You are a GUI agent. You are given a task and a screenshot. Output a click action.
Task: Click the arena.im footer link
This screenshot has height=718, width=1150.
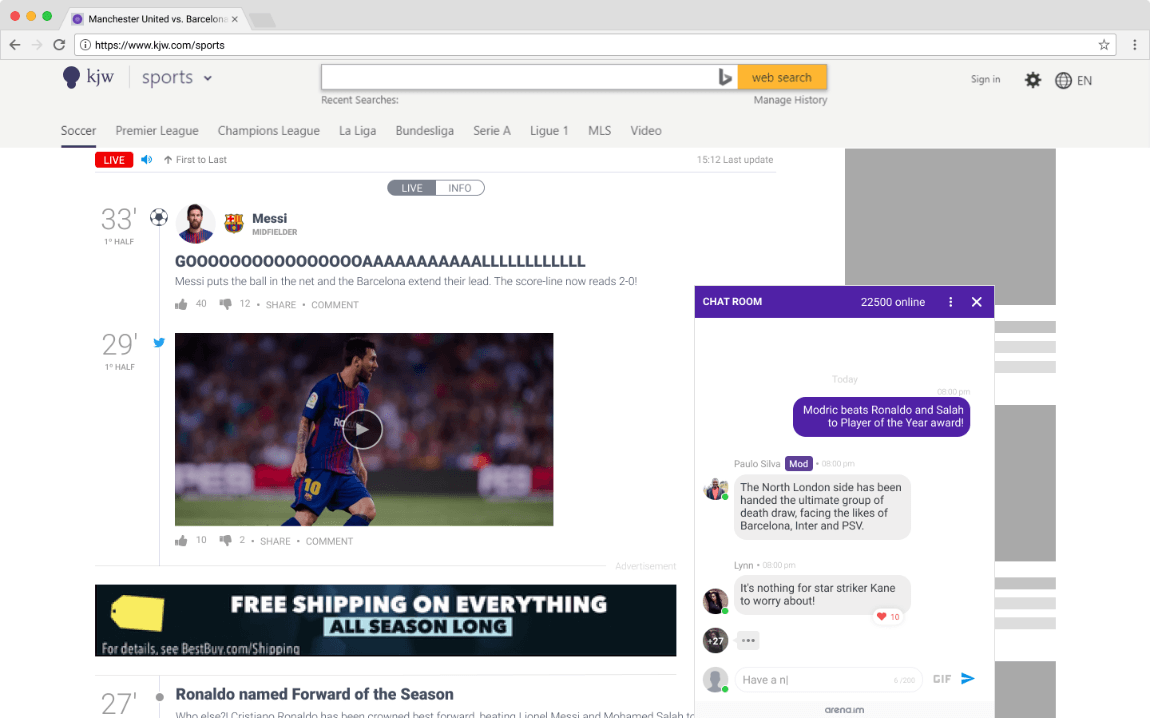pos(844,709)
